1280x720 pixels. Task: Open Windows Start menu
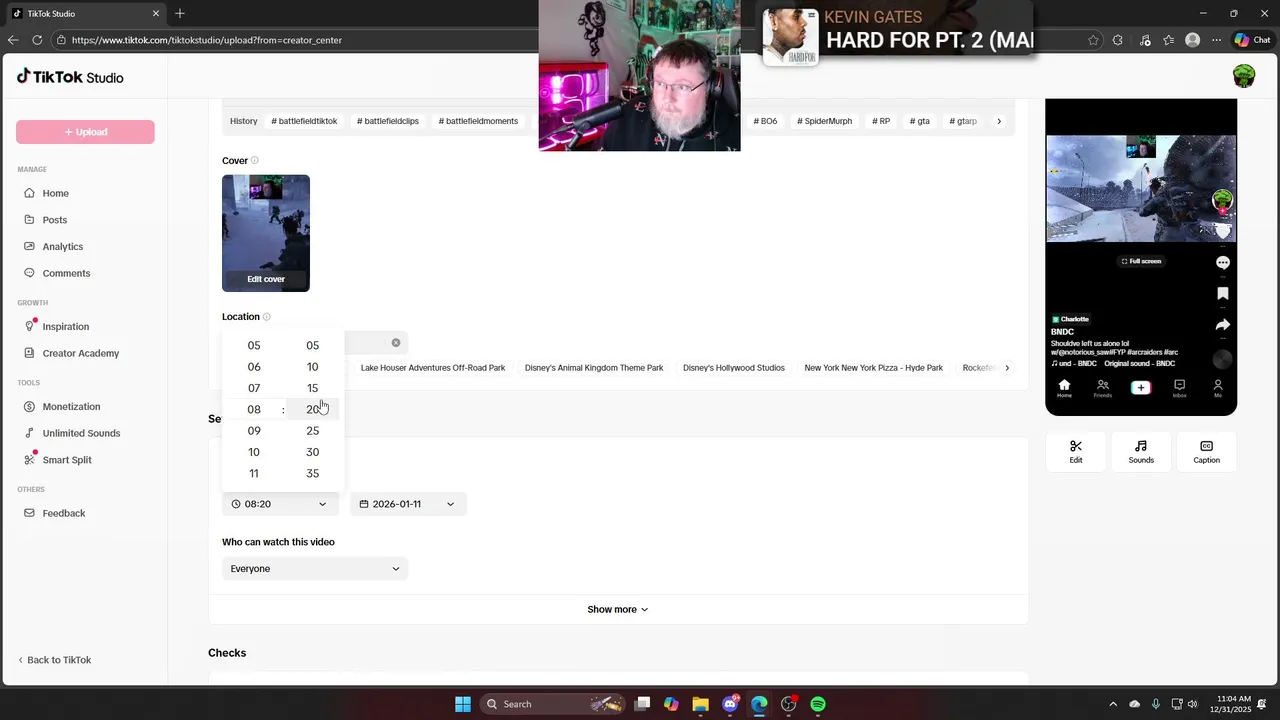tap(463, 704)
